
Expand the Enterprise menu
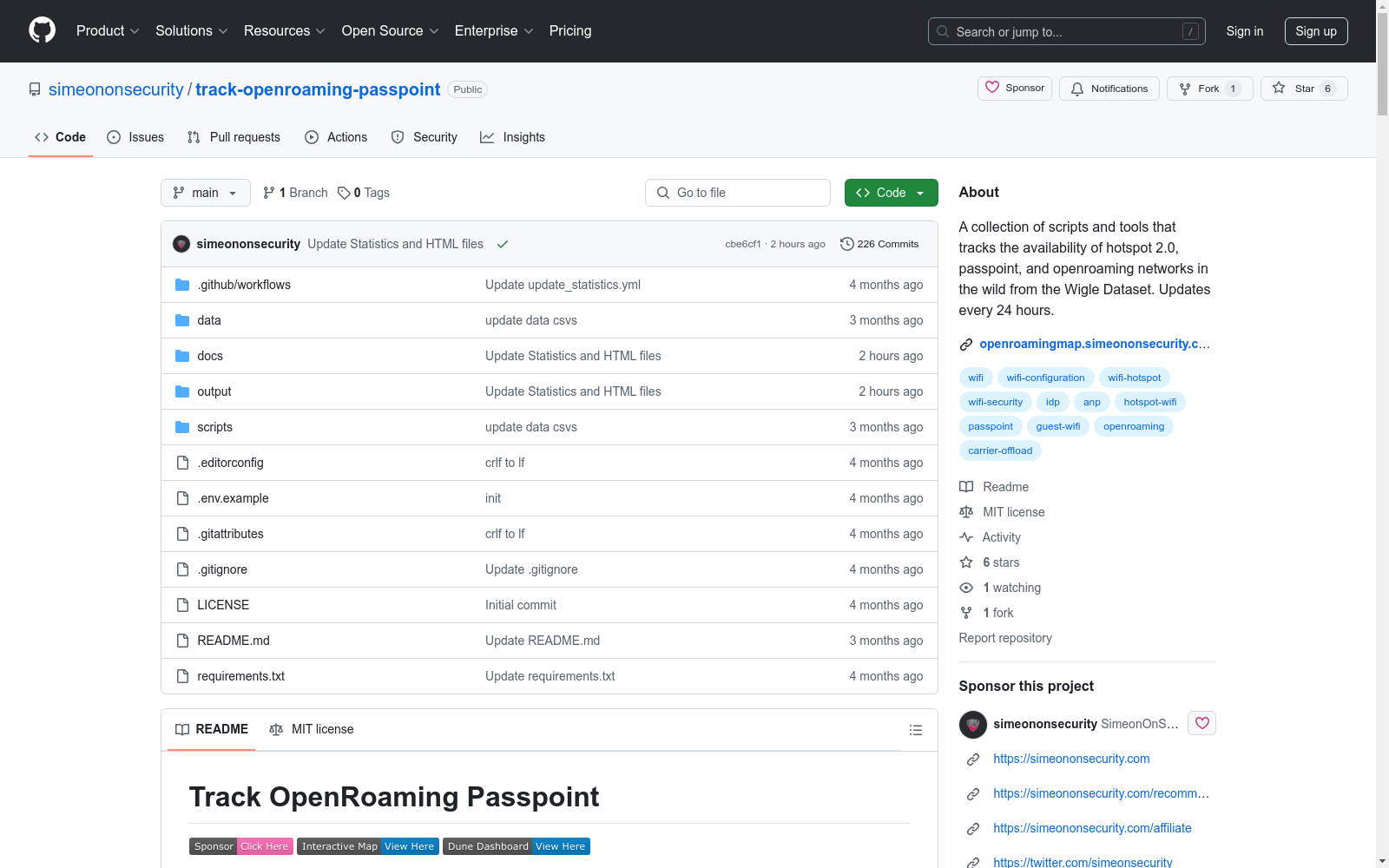coord(493,31)
